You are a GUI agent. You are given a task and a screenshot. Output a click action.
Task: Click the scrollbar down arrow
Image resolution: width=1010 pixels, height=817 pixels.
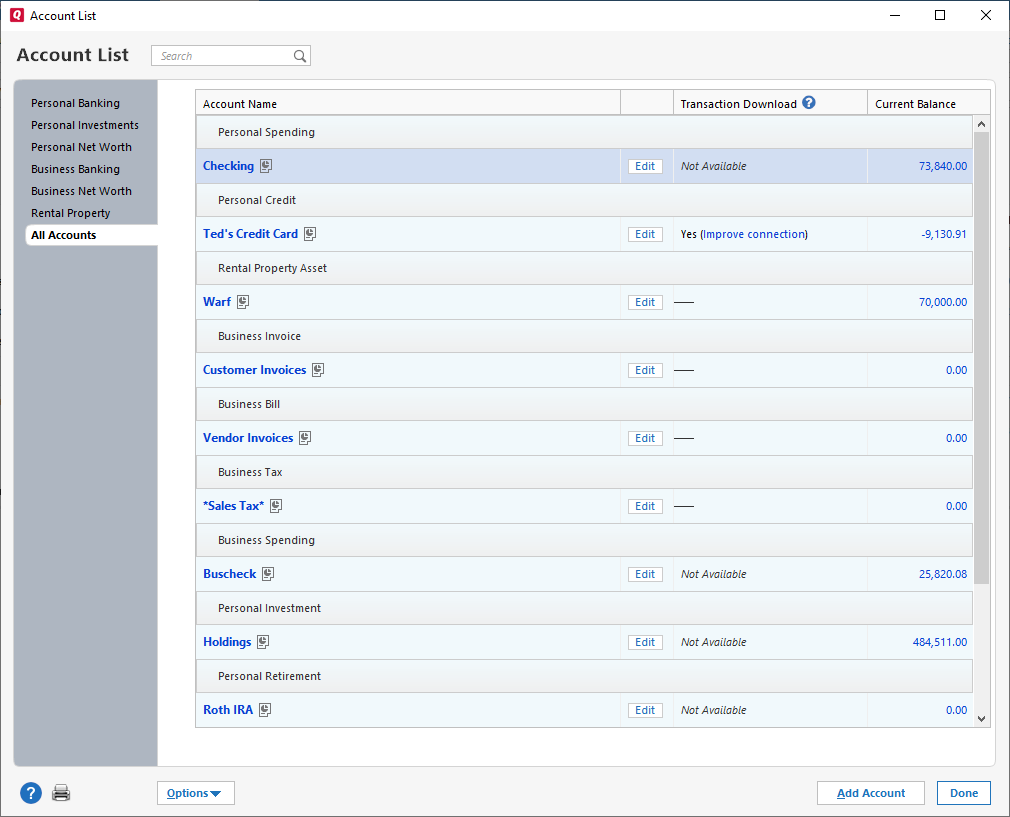point(981,718)
